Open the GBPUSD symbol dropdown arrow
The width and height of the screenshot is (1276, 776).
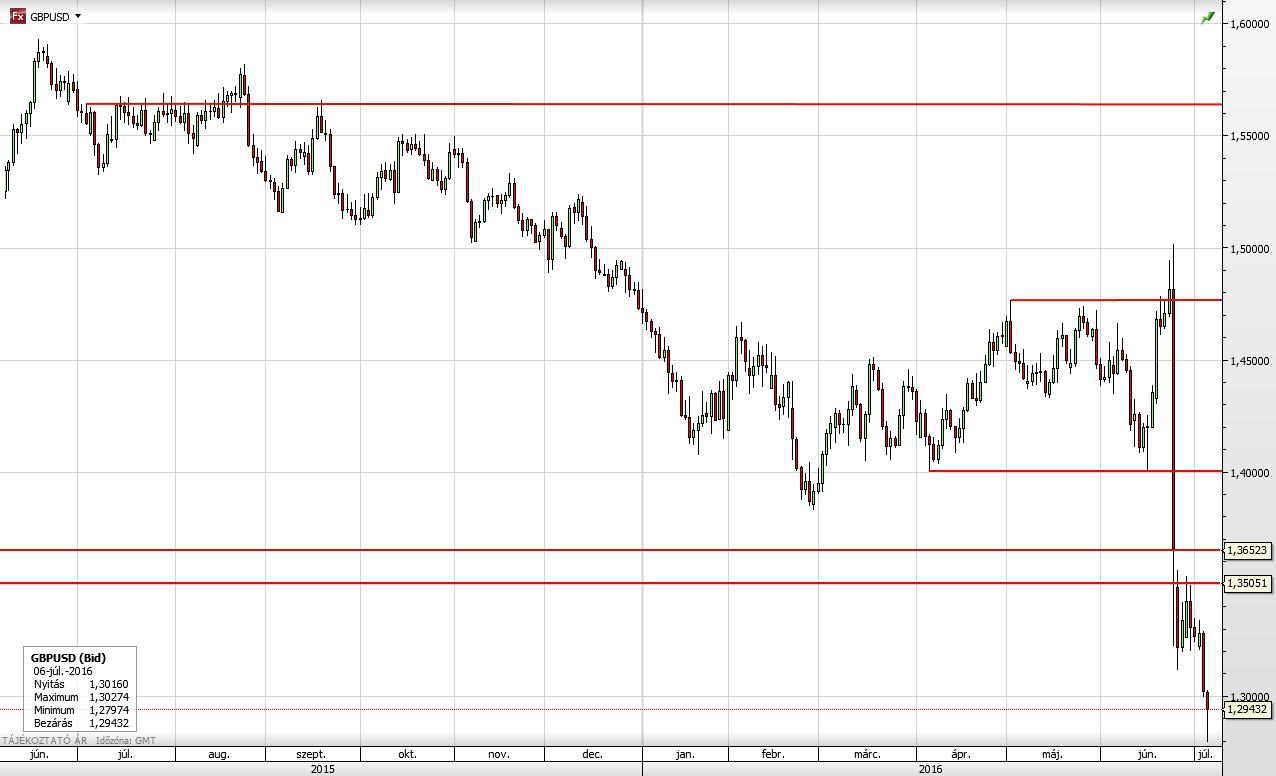(x=78, y=17)
